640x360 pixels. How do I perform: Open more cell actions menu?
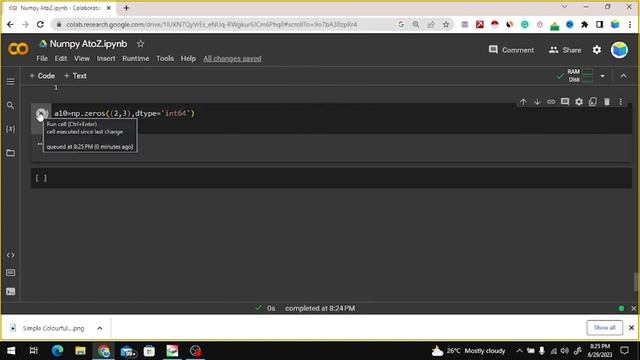621,102
